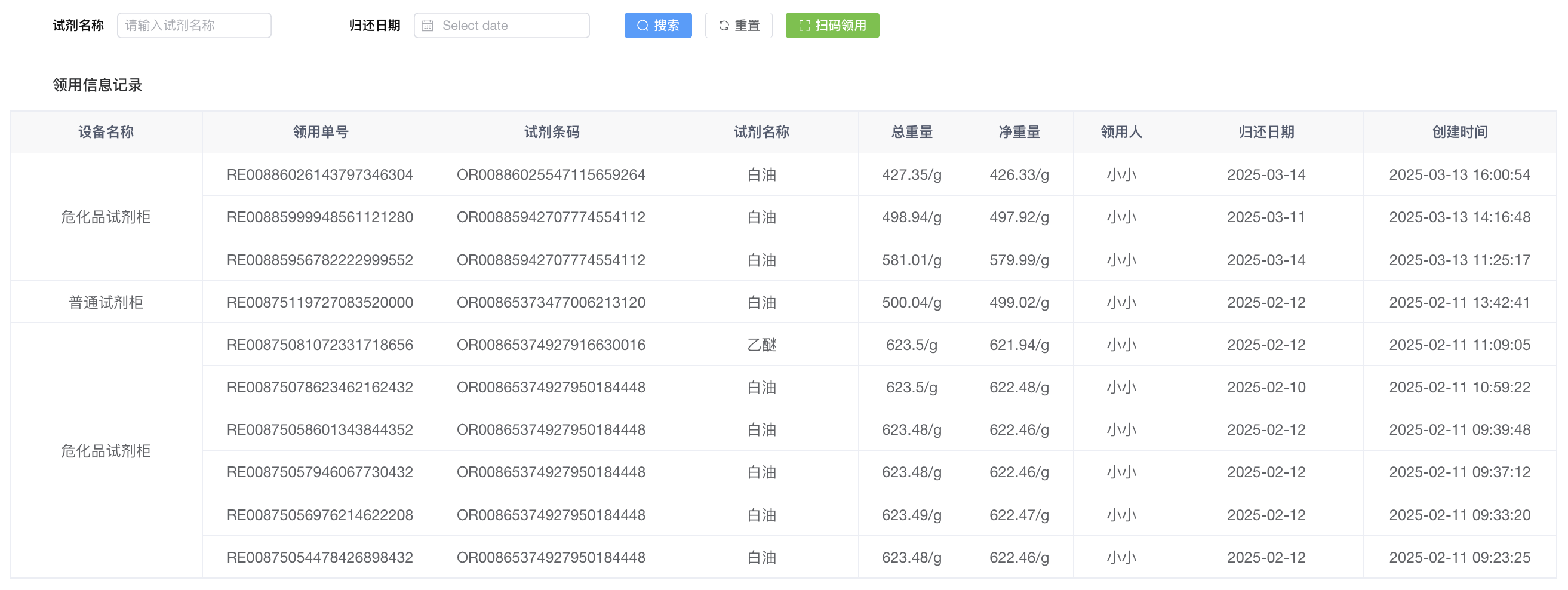Select order number RE00885999948561121280

[319, 217]
